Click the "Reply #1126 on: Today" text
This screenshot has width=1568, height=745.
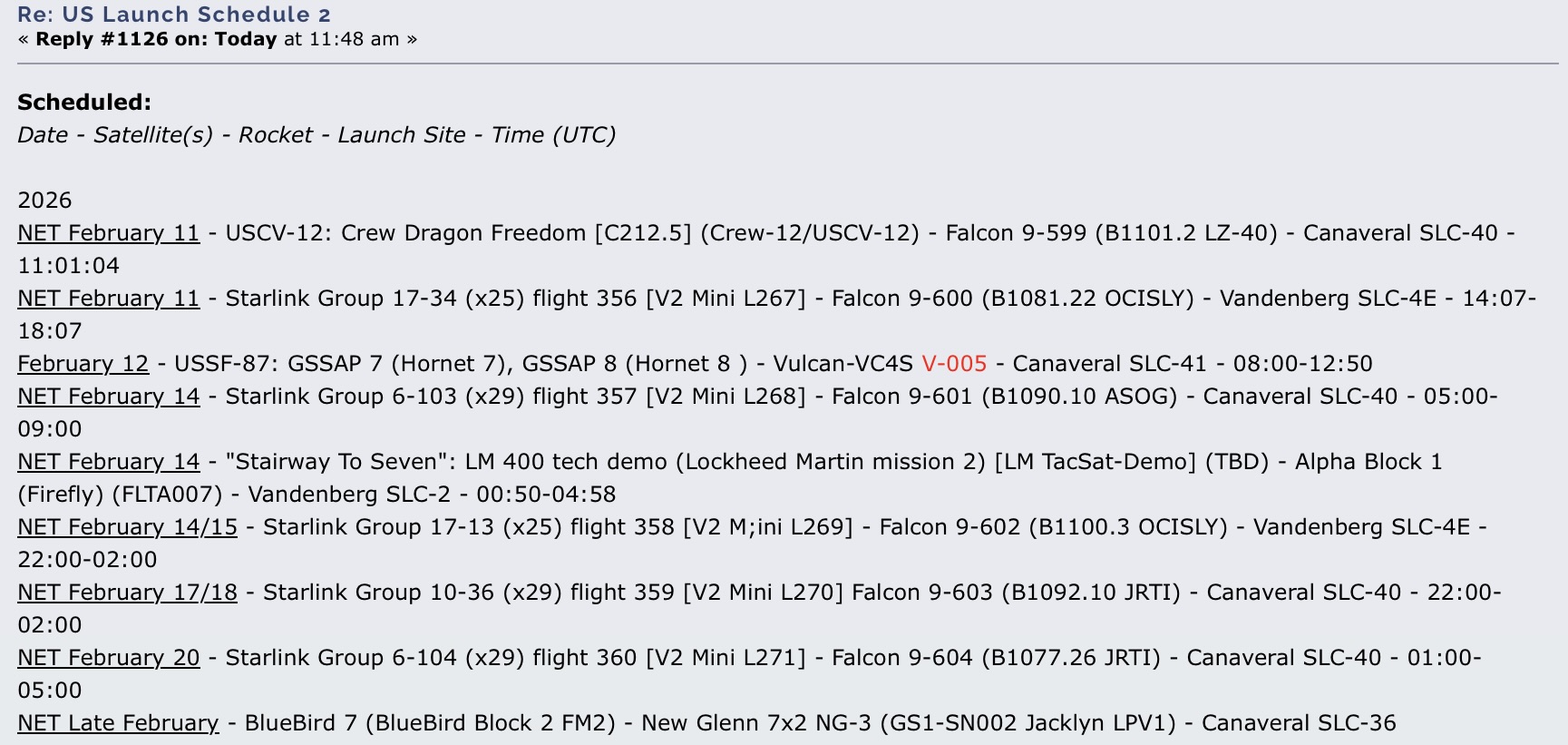156,39
